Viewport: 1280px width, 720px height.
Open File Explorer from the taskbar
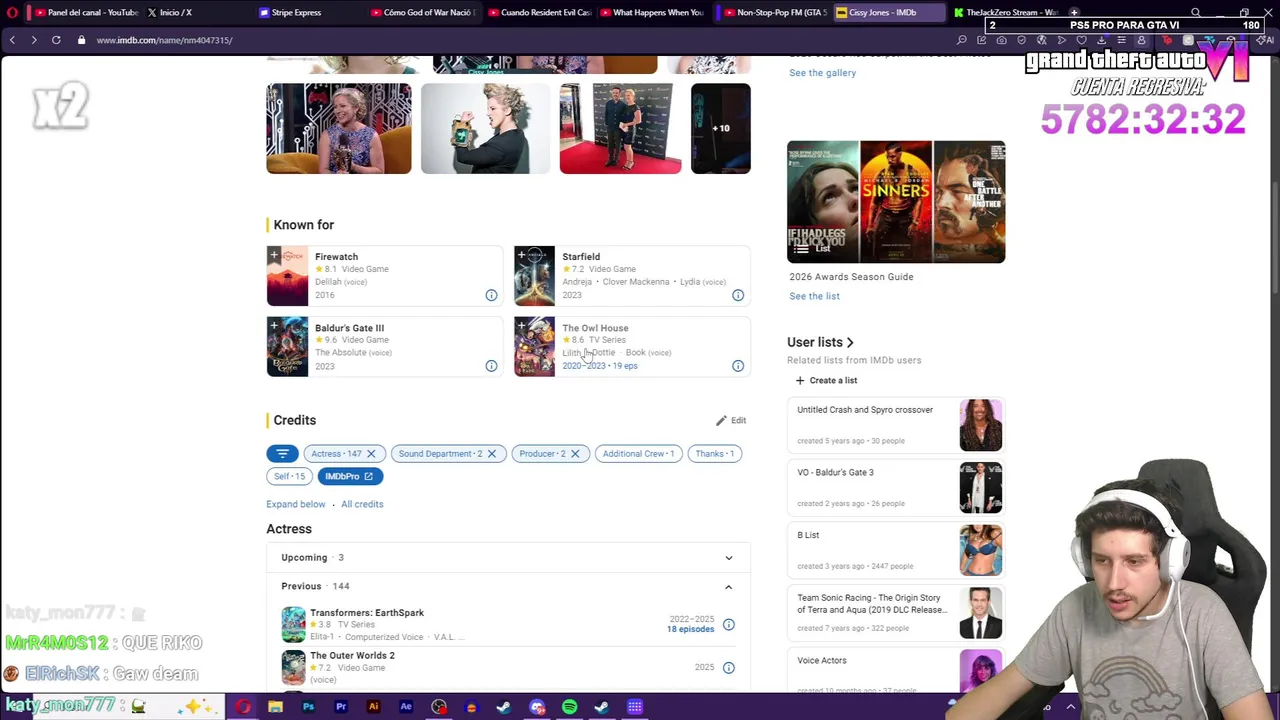point(275,707)
